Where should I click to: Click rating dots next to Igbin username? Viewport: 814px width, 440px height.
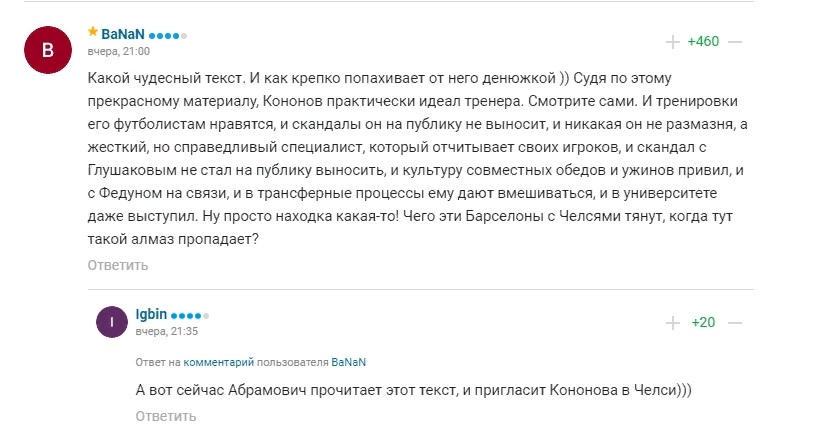tap(189, 315)
